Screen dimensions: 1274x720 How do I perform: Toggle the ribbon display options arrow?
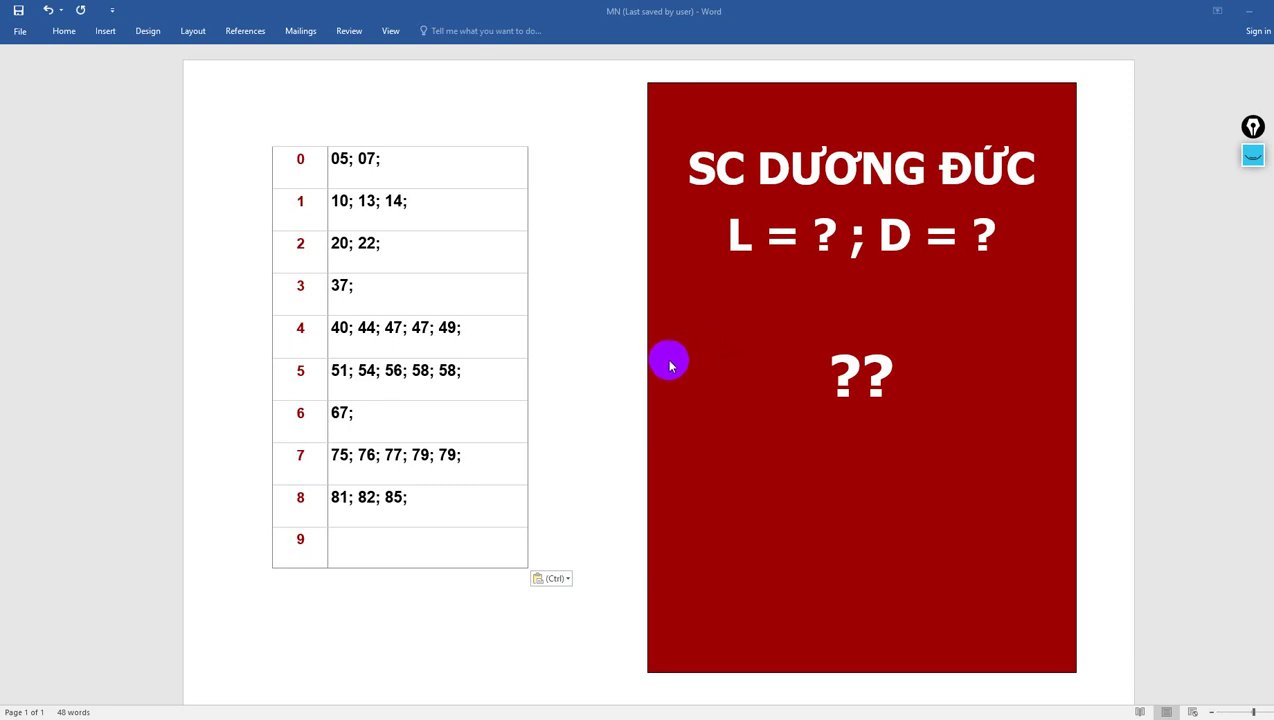pyautogui.click(x=1217, y=10)
